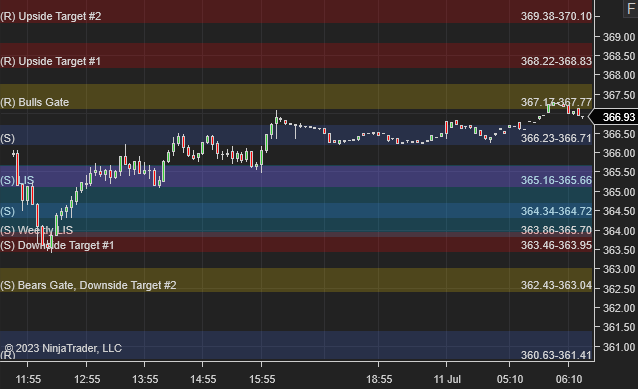This screenshot has height=389, width=638.
Task: Click the 362.50 price axis label
Action: (618, 289)
